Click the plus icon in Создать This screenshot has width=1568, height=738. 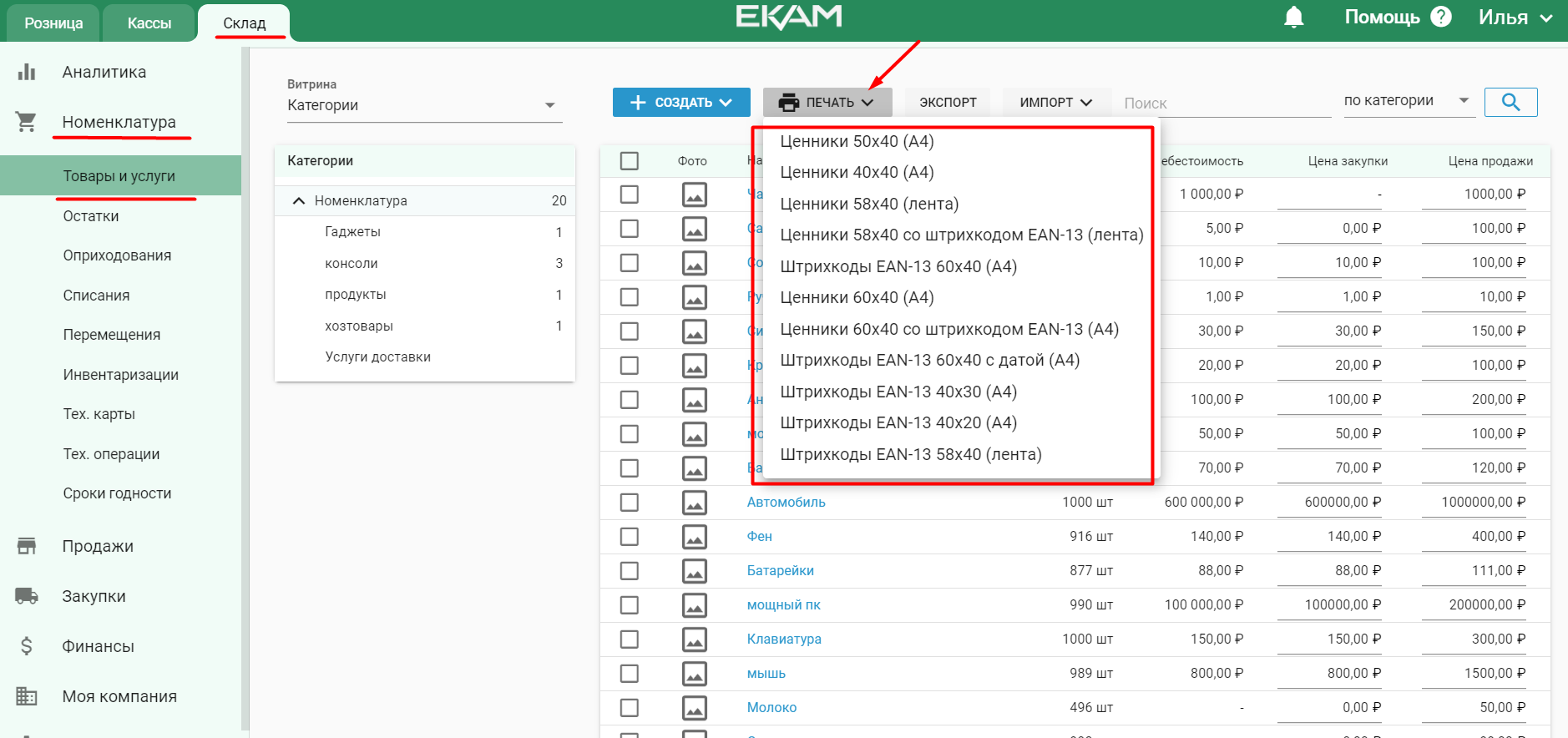coord(638,103)
